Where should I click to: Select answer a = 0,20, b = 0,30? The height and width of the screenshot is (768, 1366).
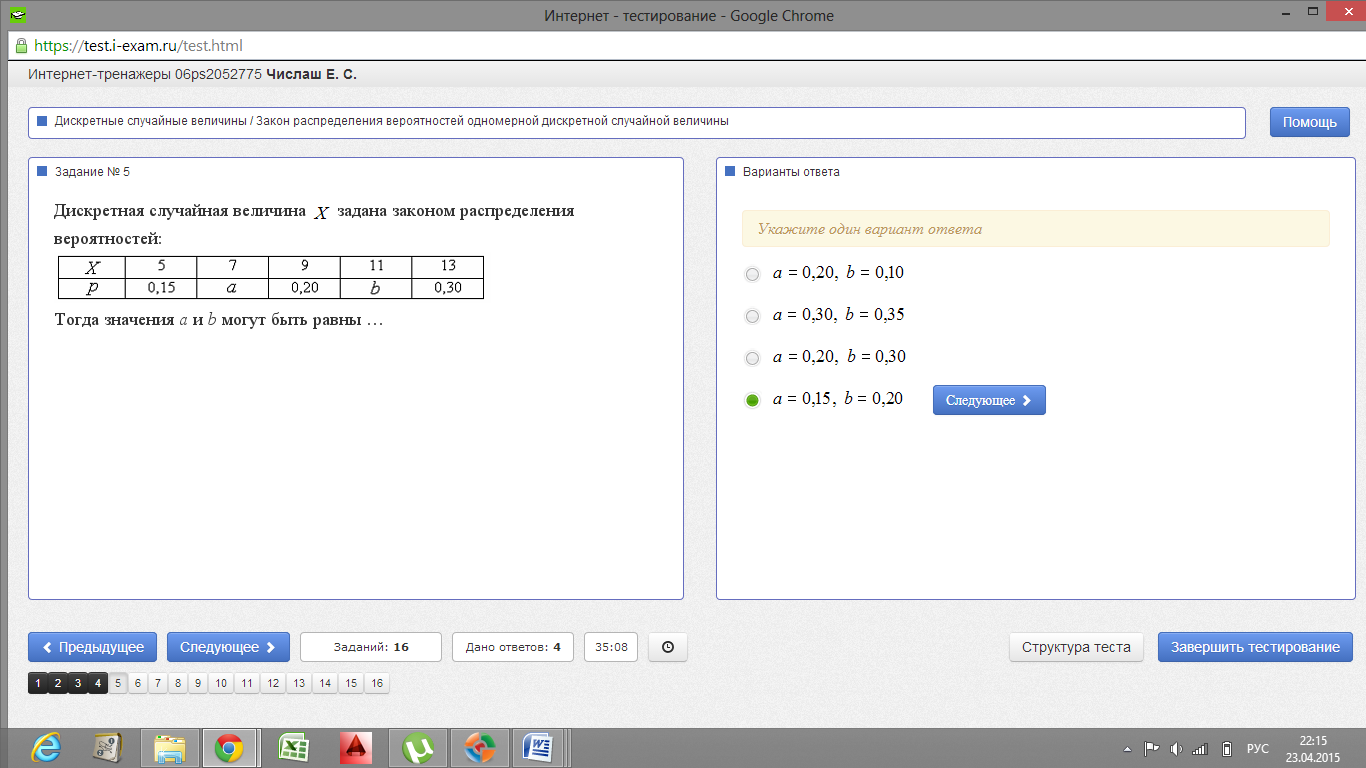coord(753,358)
